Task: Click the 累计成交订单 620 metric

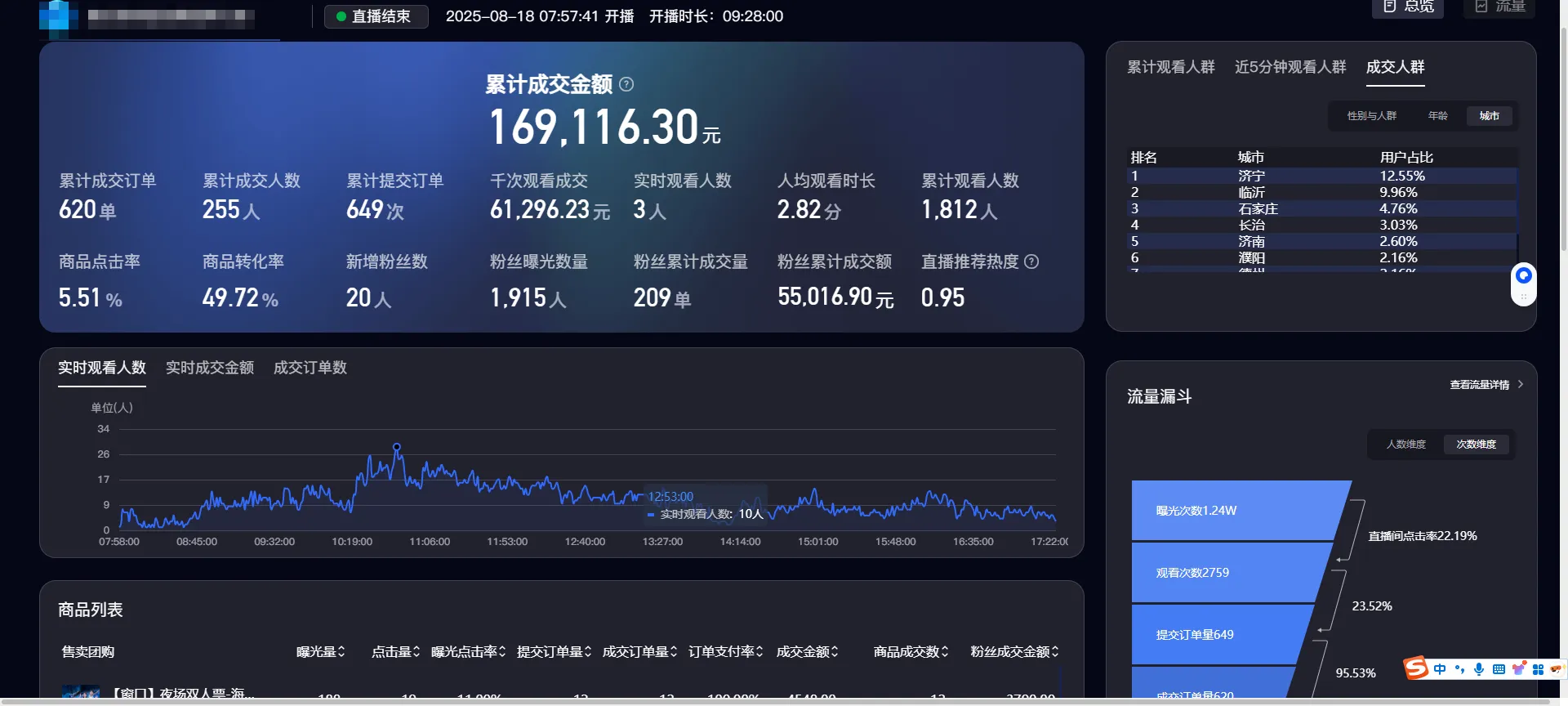Action: pyautogui.click(x=107, y=196)
